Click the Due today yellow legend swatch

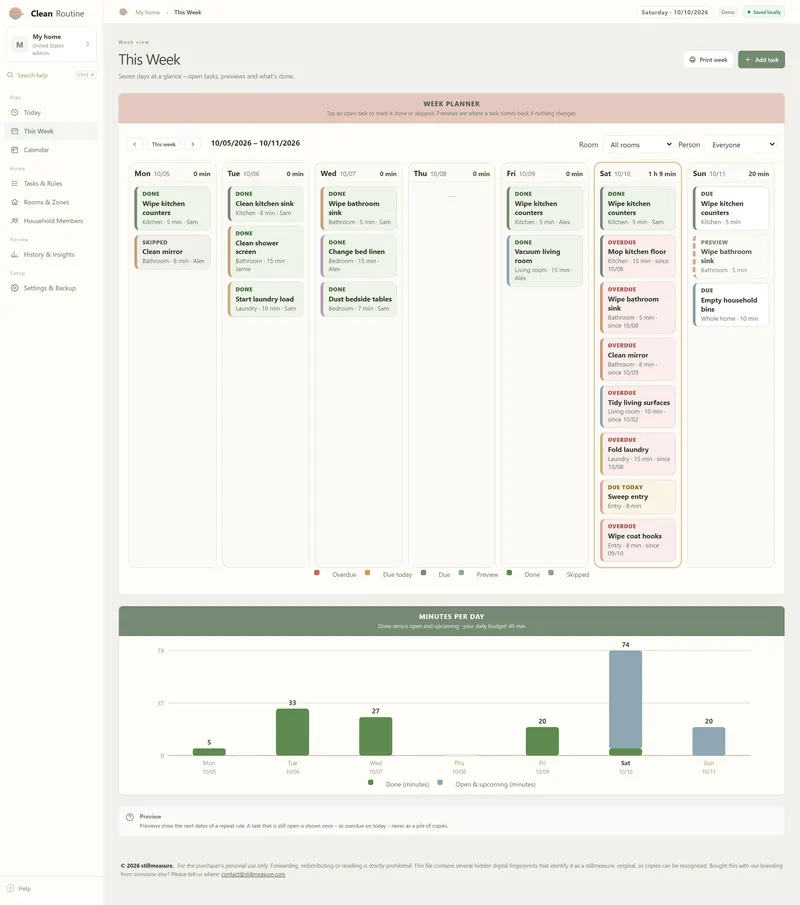(x=367, y=573)
